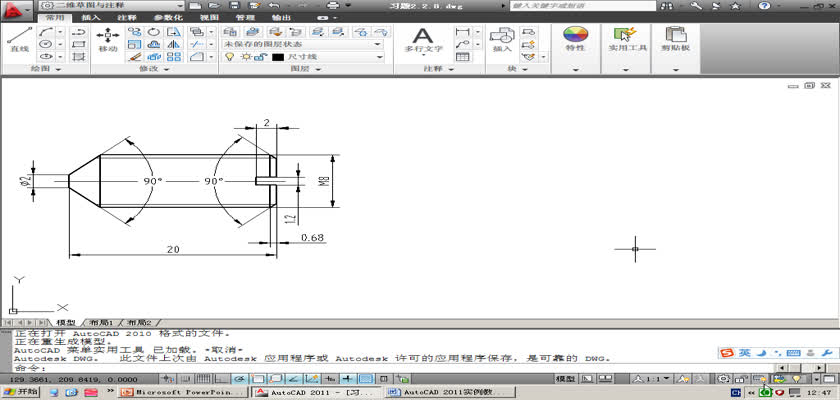The height and width of the screenshot is (400, 840).
Task: Toggle Object Snap in status bar
Action: pyautogui.click(x=258, y=379)
